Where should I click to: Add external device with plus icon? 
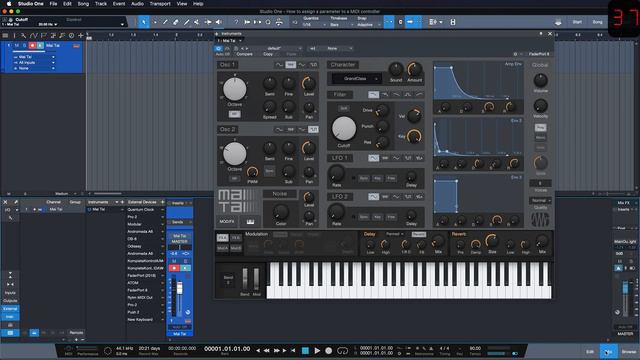point(162,202)
